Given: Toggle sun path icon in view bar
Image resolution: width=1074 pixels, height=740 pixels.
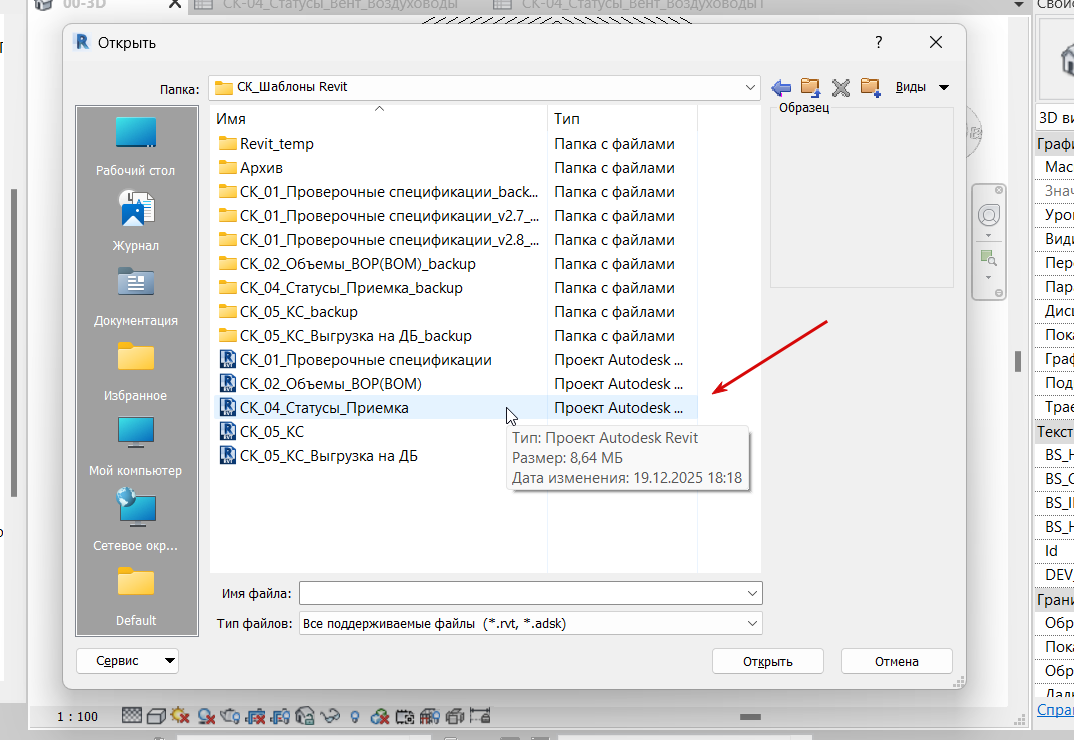Looking at the screenshot, I should point(180,716).
